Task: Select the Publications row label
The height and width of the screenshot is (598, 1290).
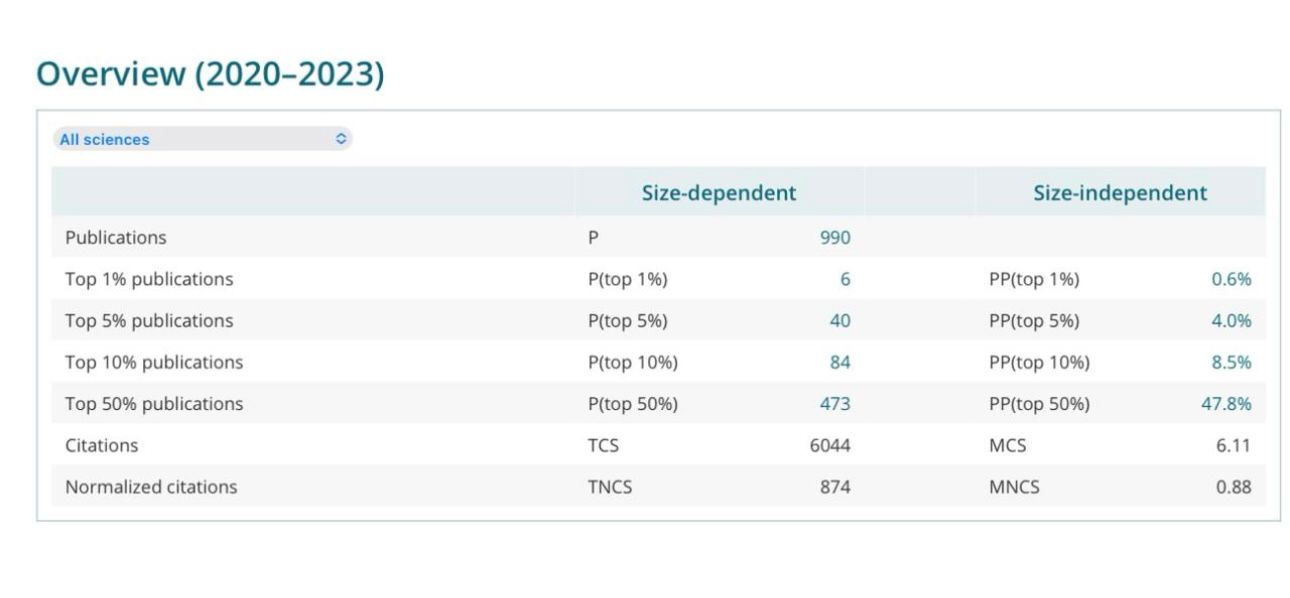Action: [x=116, y=238]
